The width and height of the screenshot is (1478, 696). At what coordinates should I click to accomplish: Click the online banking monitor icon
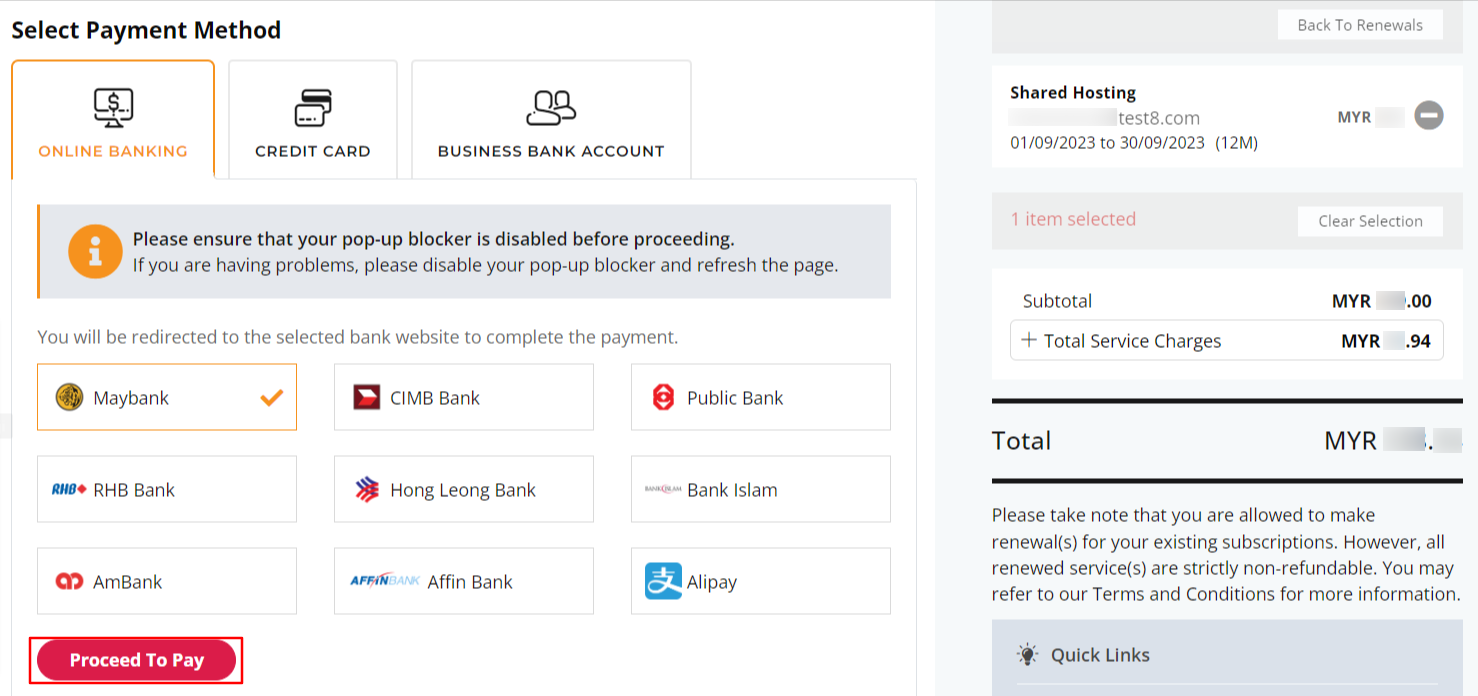coord(113,107)
